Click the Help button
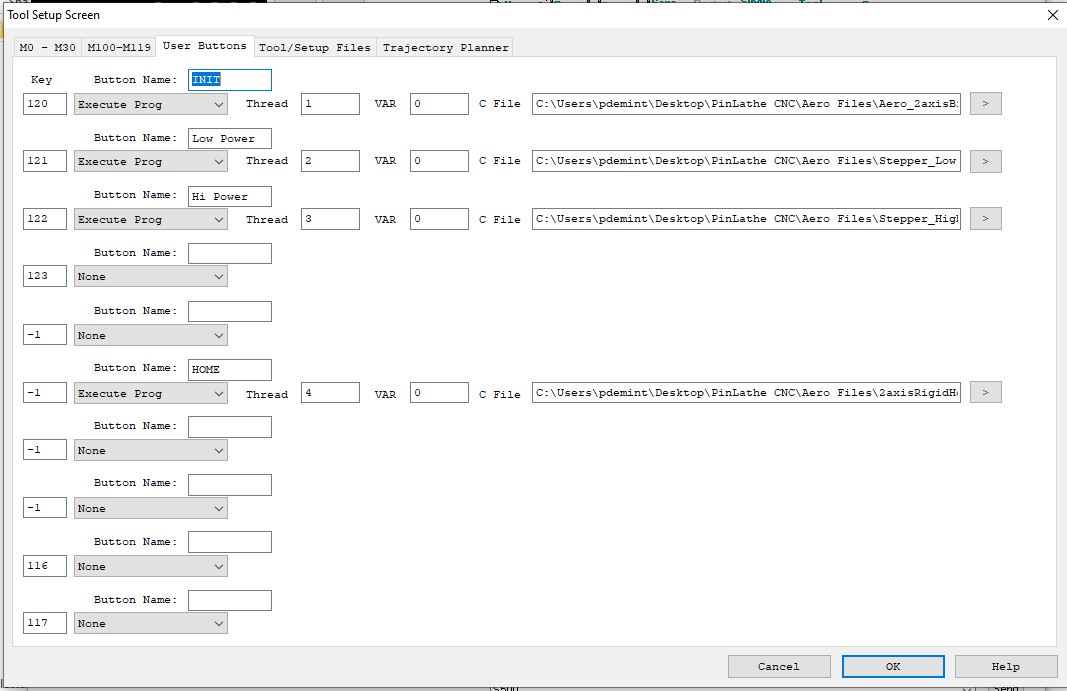 1005,666
